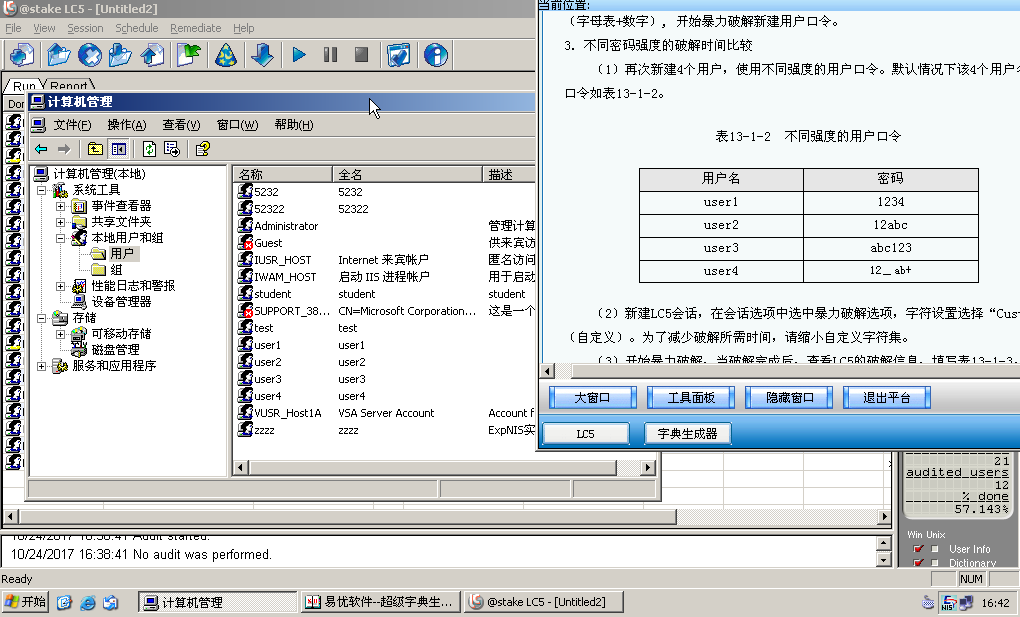Click the Back arrow in Computer Management toolbar
Viewport: 1020px width, 617px height.
tap(42, 149)
